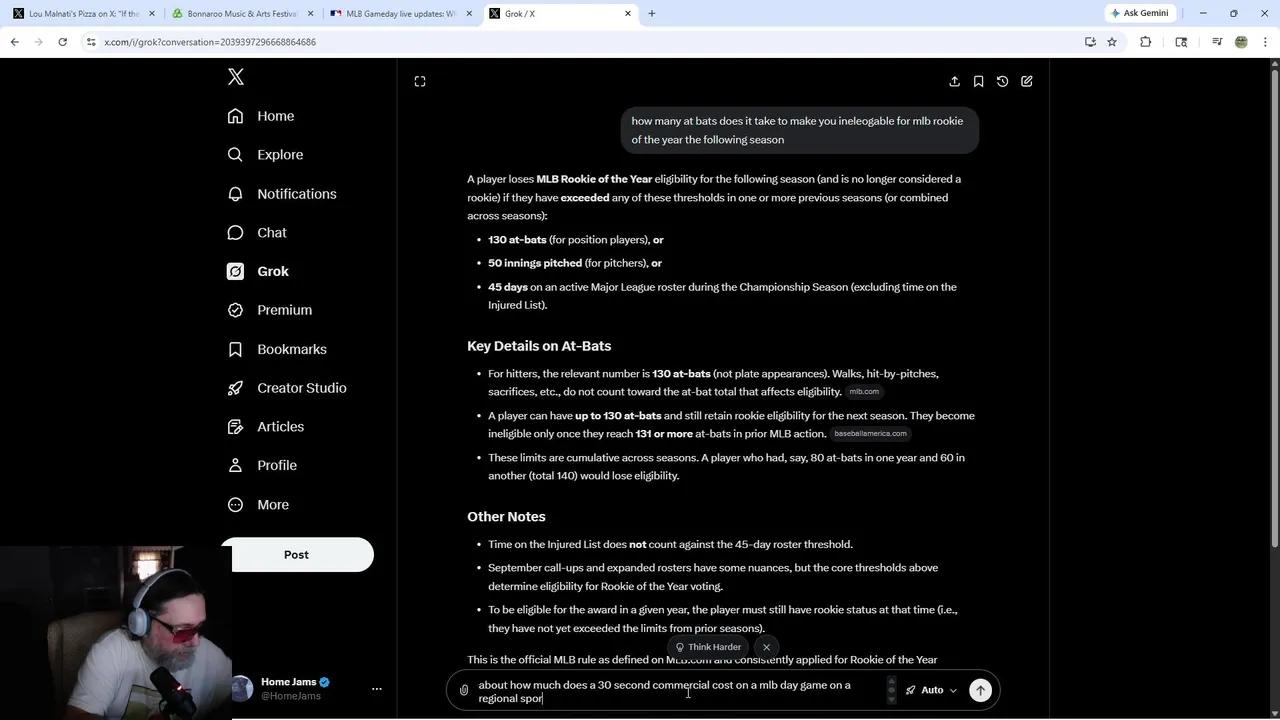1280x720 pixels.
Task: Dismiss the Think Harder suggestion
Action: pos(766,647)
